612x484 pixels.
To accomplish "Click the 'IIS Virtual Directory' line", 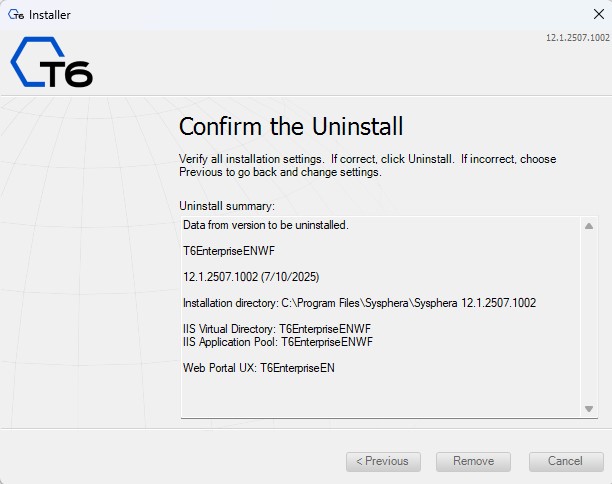I will click(x=277, y=329).
